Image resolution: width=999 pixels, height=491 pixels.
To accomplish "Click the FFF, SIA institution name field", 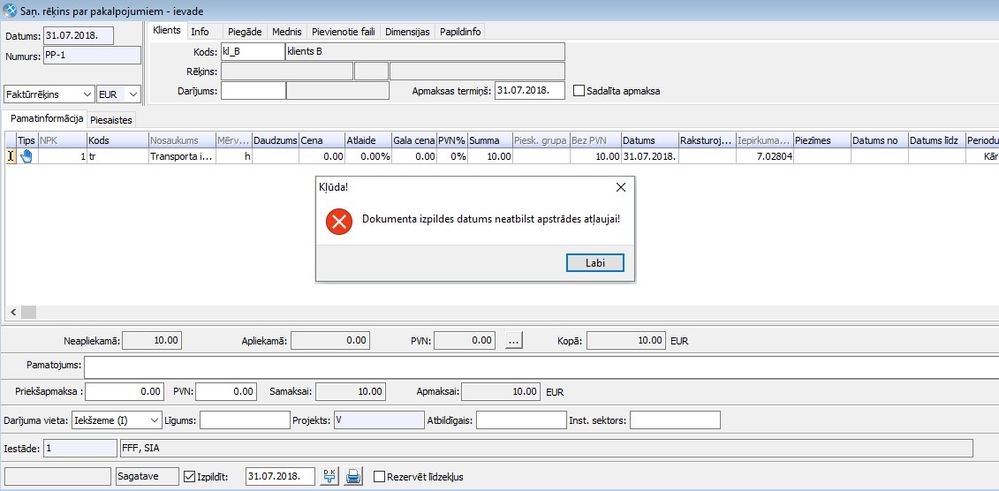I will point(546,448).
